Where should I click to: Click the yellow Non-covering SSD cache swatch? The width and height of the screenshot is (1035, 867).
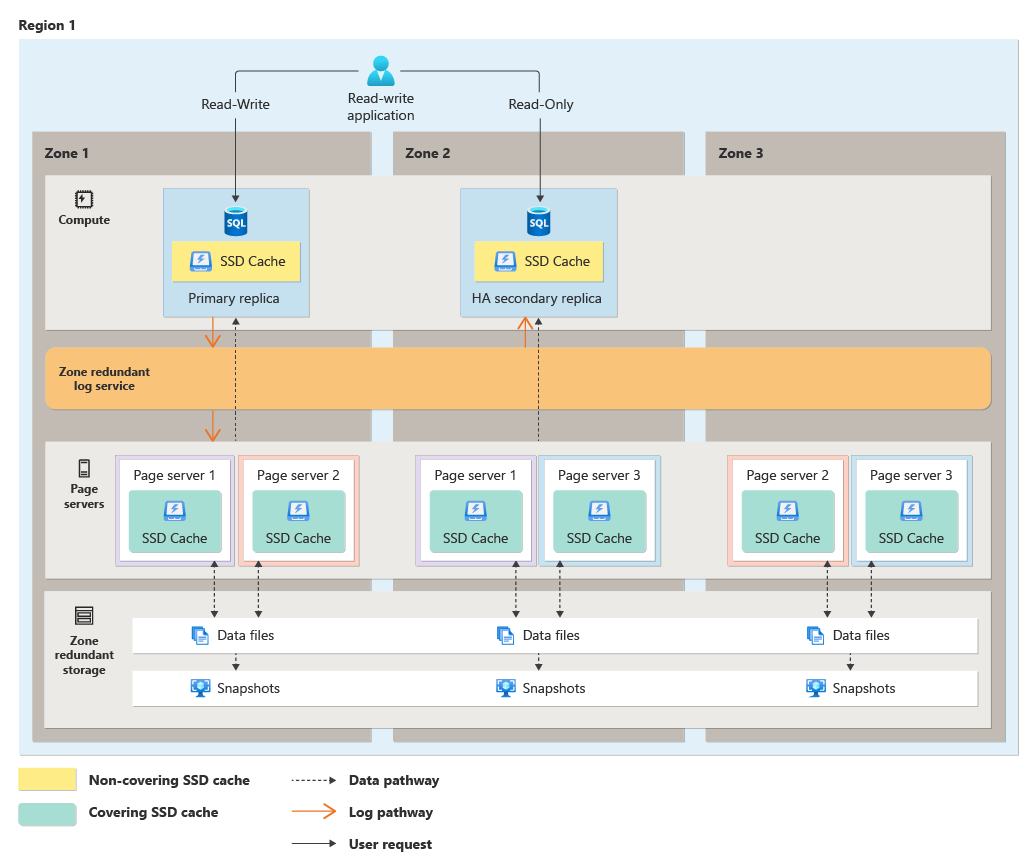click(46, 779)
